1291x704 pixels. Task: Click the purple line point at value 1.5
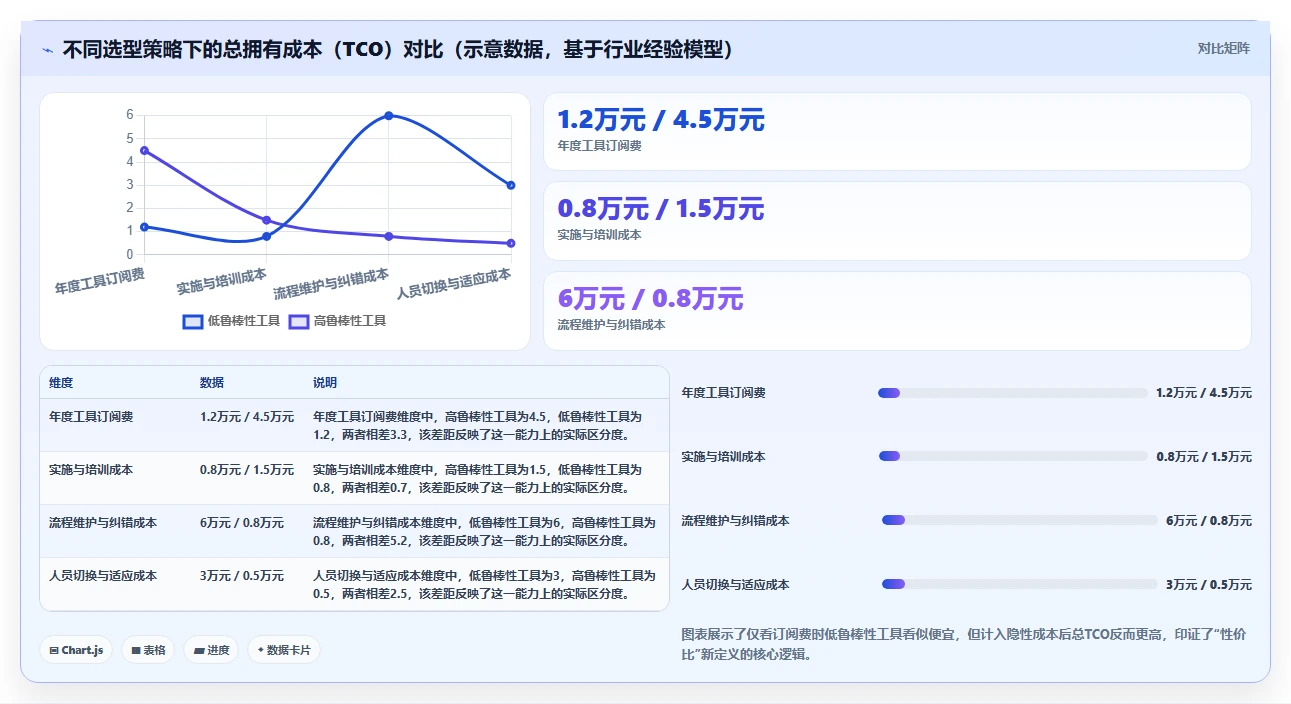click(x=266, y=220)
